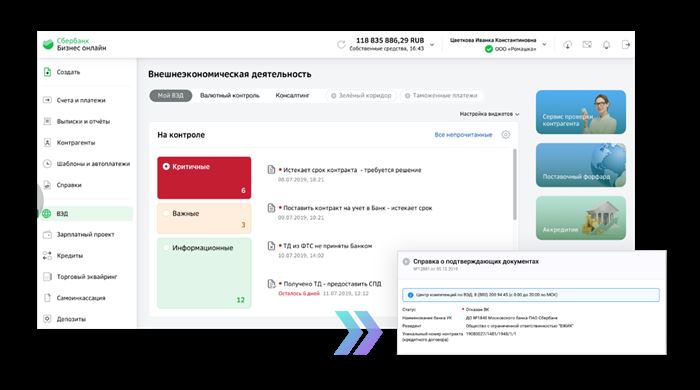Open Справки sidebar icon
This screenshot has width=700, height=390.
click(x=47, y=185)
